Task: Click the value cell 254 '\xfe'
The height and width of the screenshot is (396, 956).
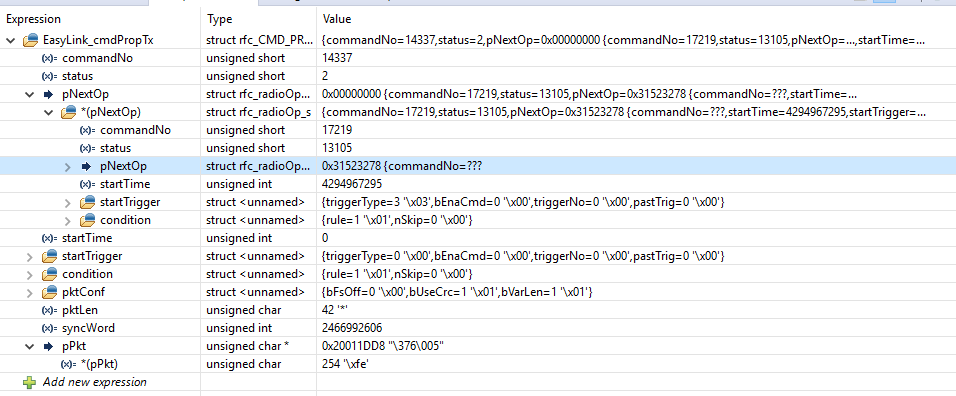Action: tap(345, 364)
